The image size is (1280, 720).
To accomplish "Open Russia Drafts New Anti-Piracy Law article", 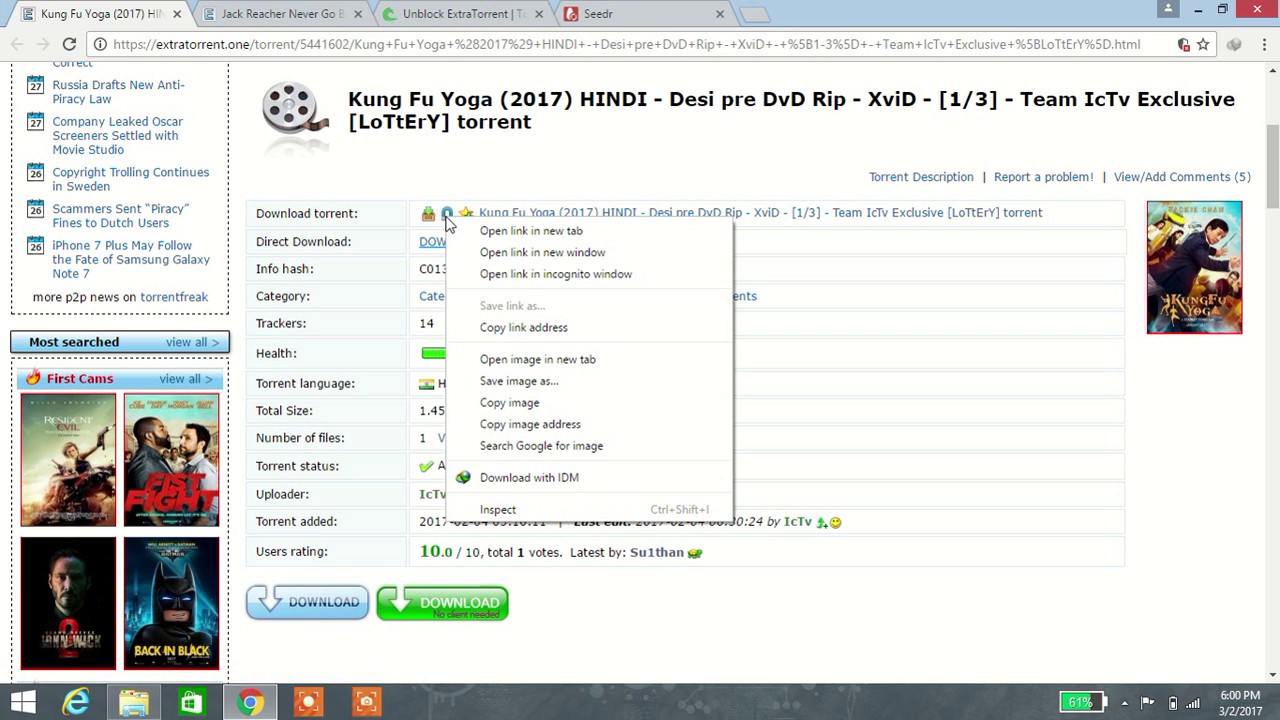I will tap(118, 92).
